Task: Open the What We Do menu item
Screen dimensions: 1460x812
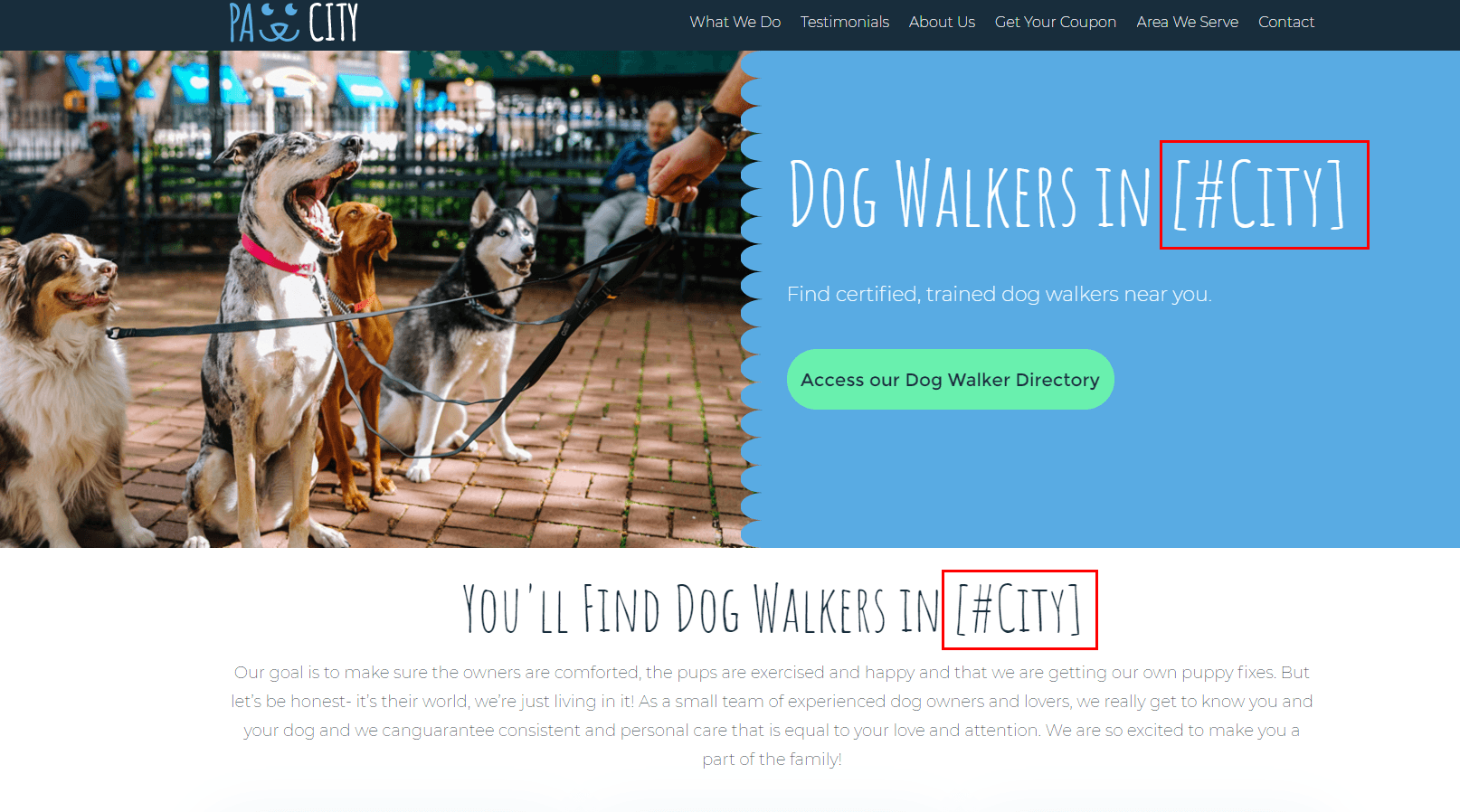Action: pyautogui.click(x=735, y=22)
